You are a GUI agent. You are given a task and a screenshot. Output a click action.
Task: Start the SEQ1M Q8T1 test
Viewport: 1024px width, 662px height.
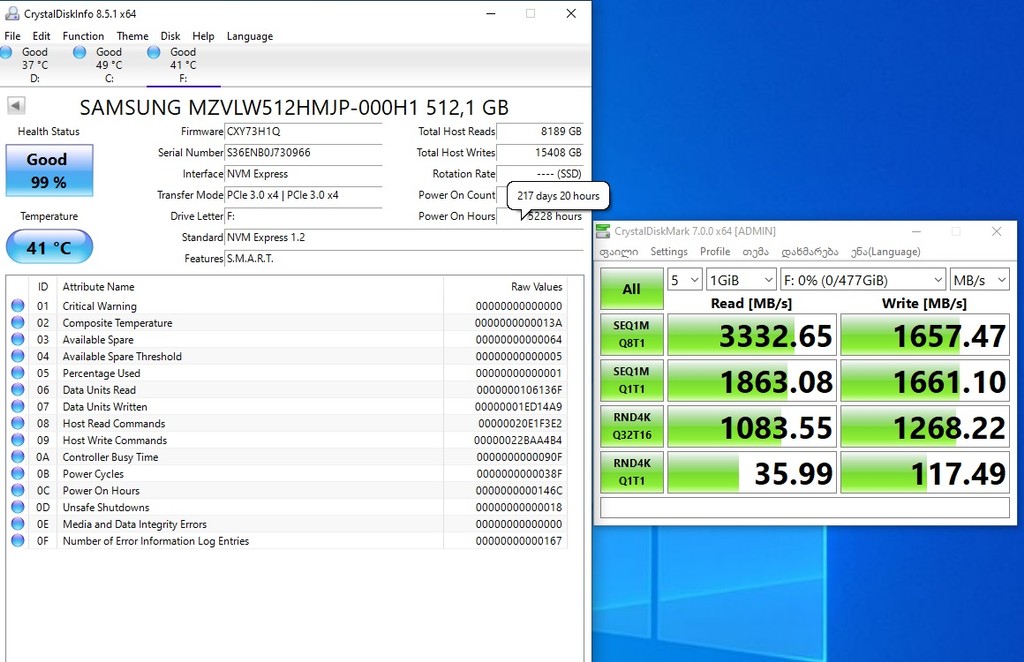[x=631, y=335]
